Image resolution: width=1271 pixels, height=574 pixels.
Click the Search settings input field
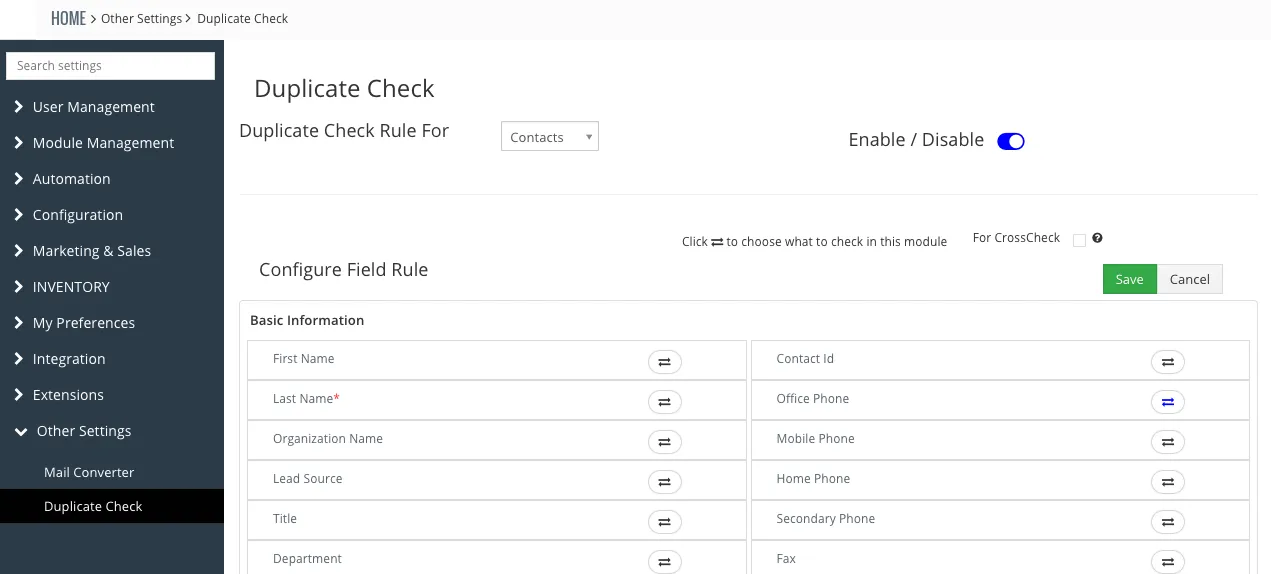110,66
